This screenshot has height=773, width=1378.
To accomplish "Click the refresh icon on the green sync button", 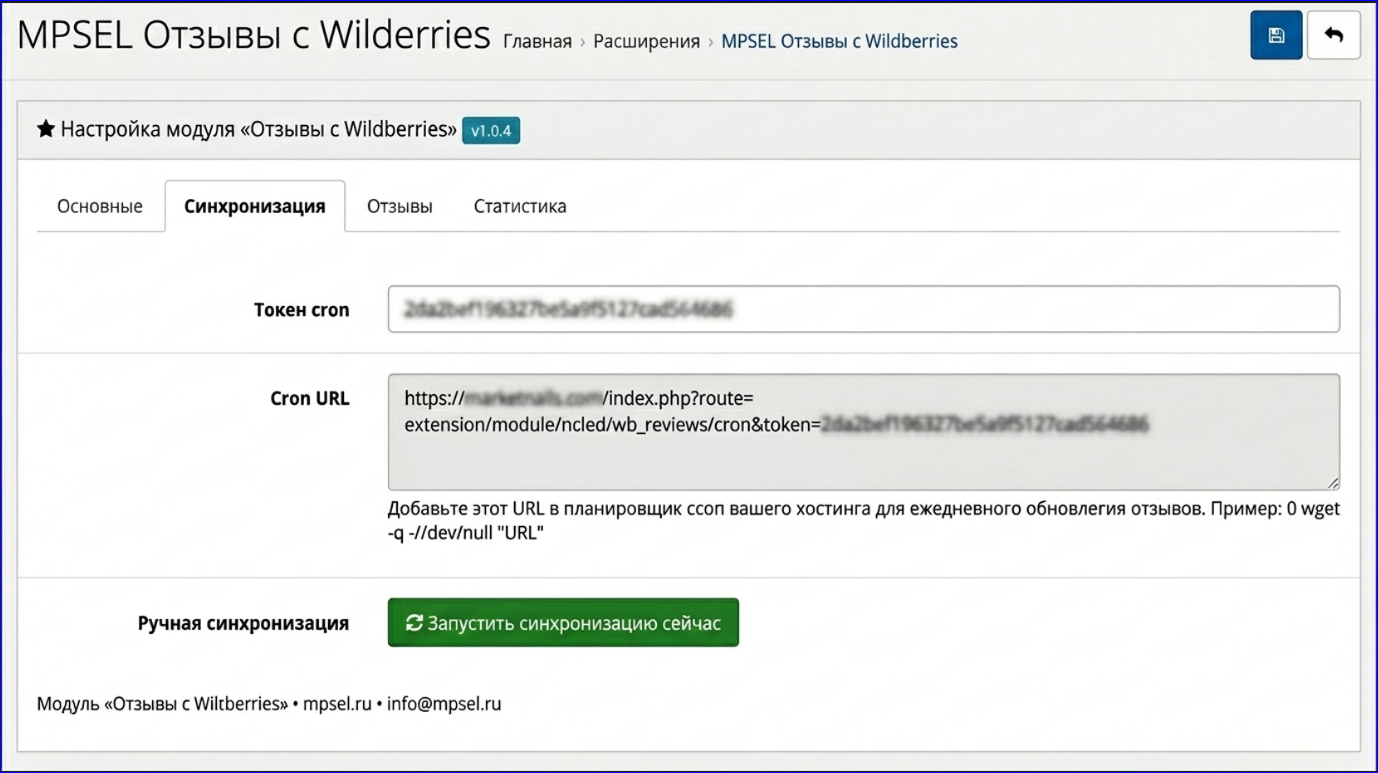I will tap(414, 623).
